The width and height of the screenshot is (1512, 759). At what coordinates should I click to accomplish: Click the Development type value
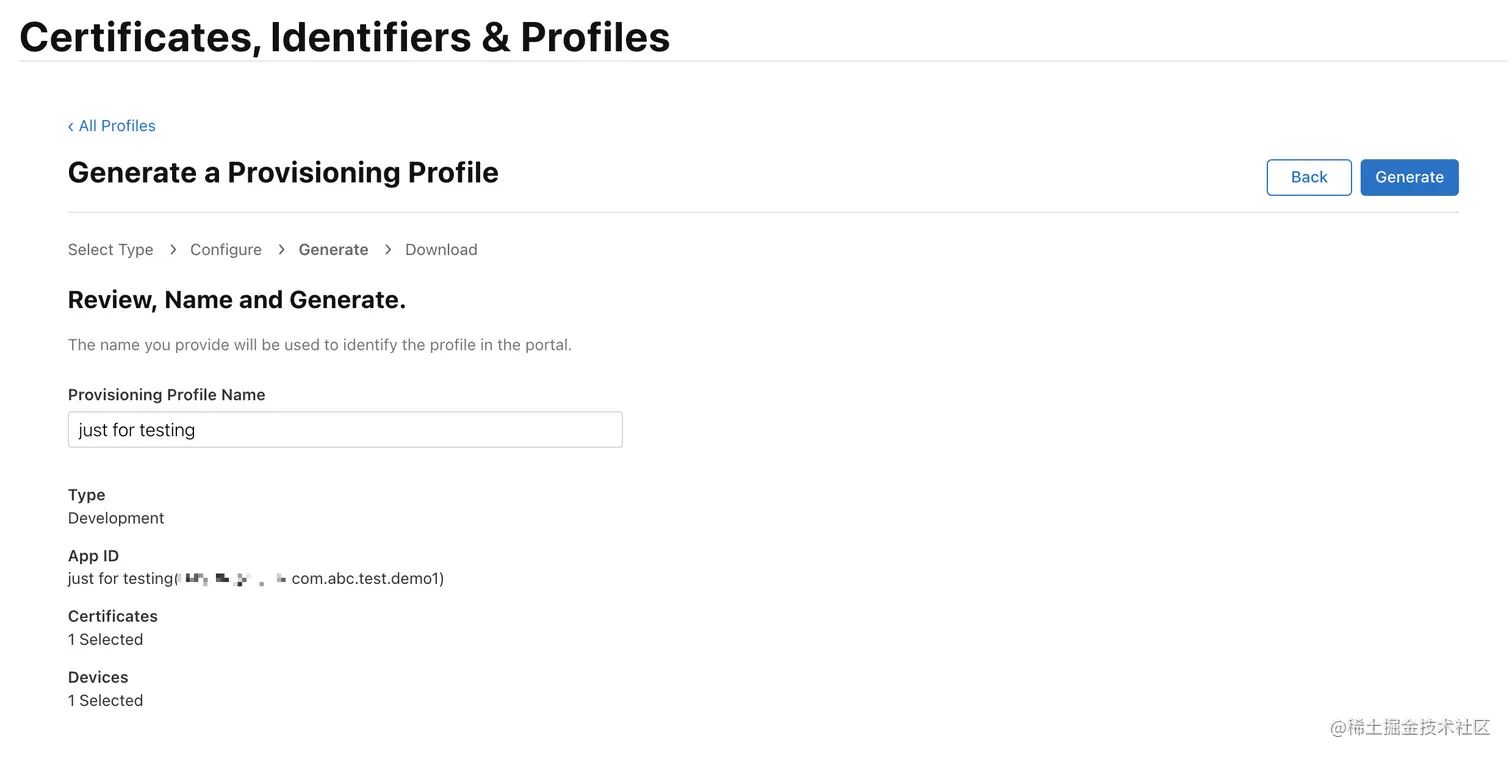click(x=116, y=518)
